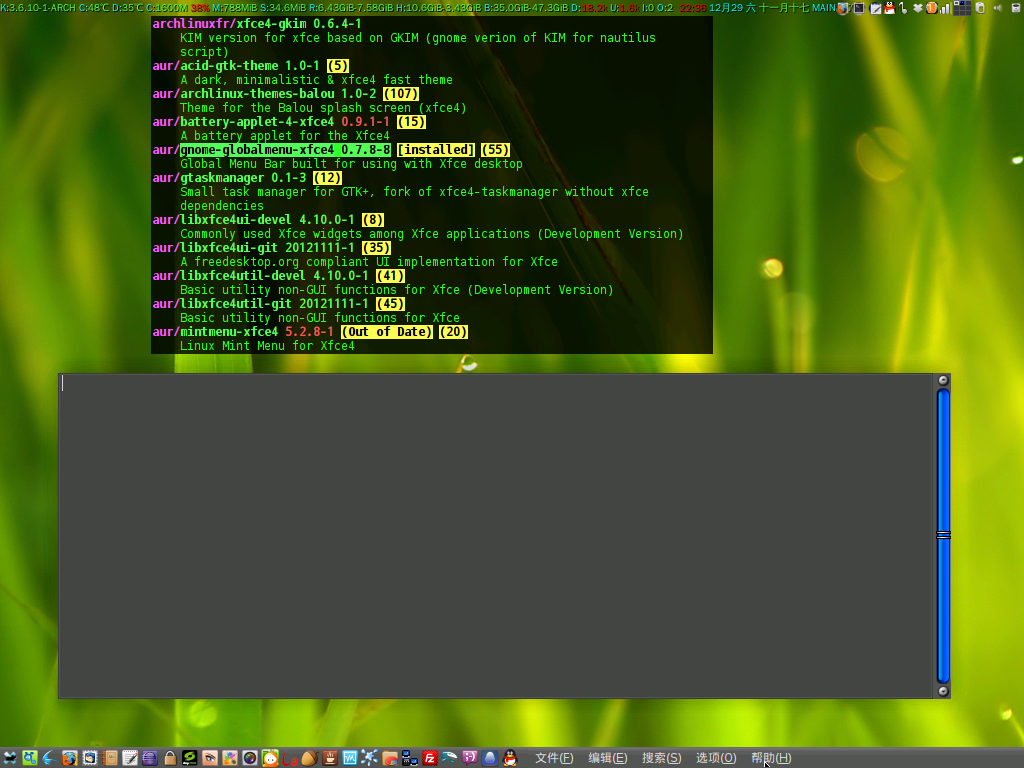Image resolution: width=1024 pixels, height=768 pixels.
Task: Click the blue swoosh arrow dock icon
Action: [x=50, y=758]
